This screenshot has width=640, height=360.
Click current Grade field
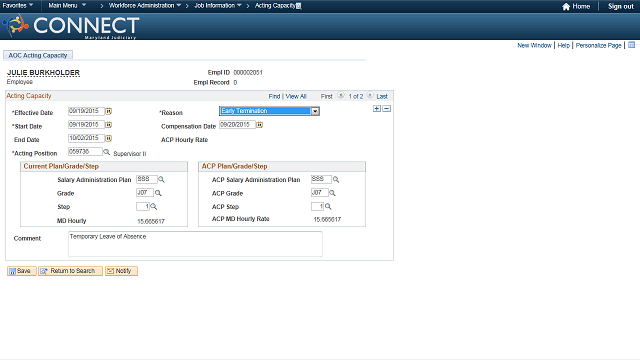(145, 193)
